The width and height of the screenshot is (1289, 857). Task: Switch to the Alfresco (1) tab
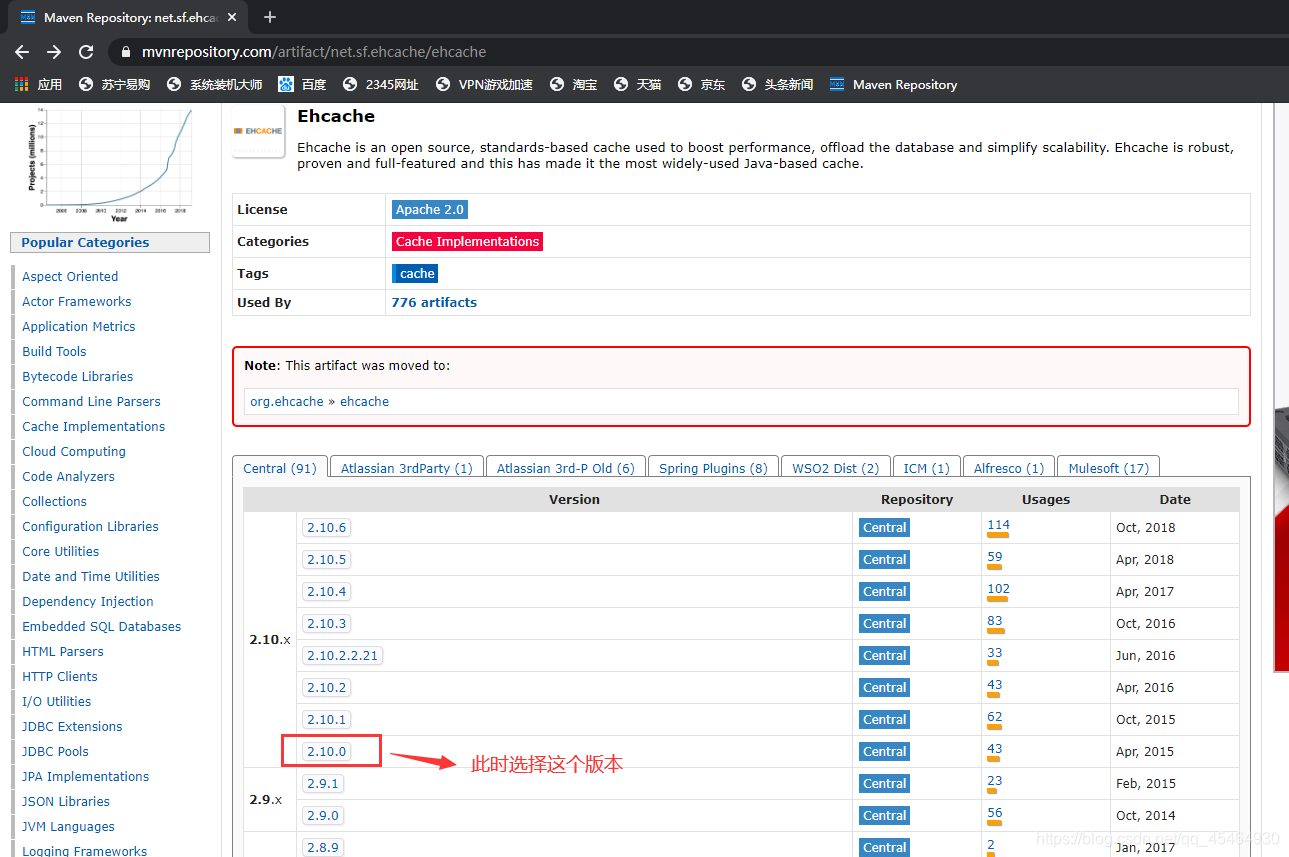coord(1008,468)
